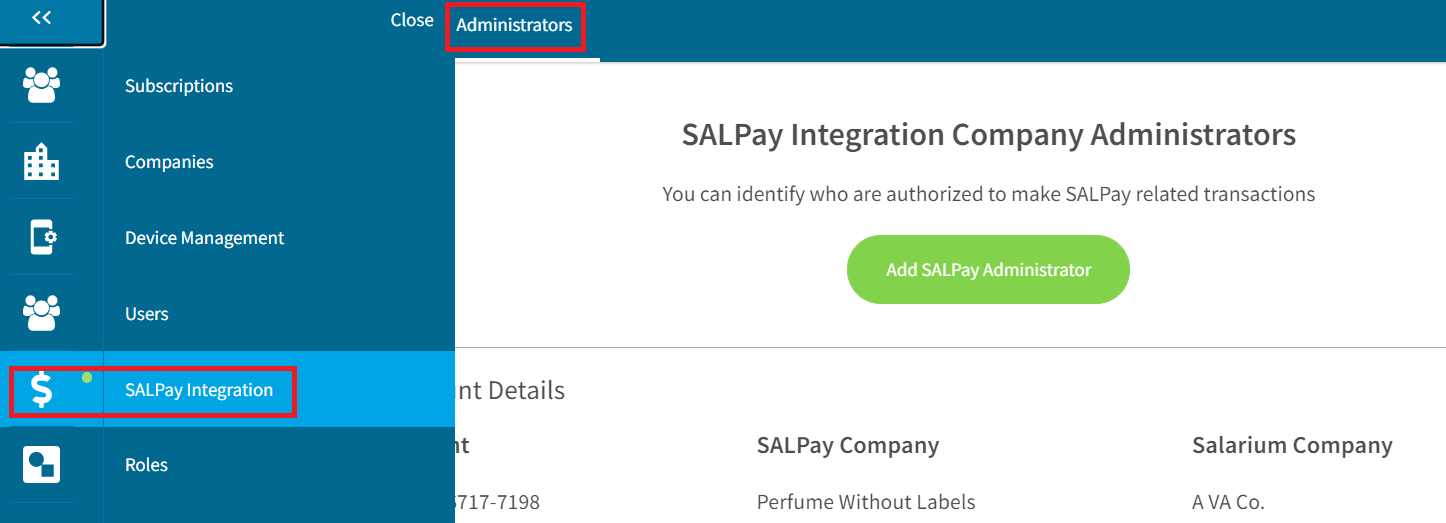Click the Perfume Without Labels company entry

pos(866,502)
